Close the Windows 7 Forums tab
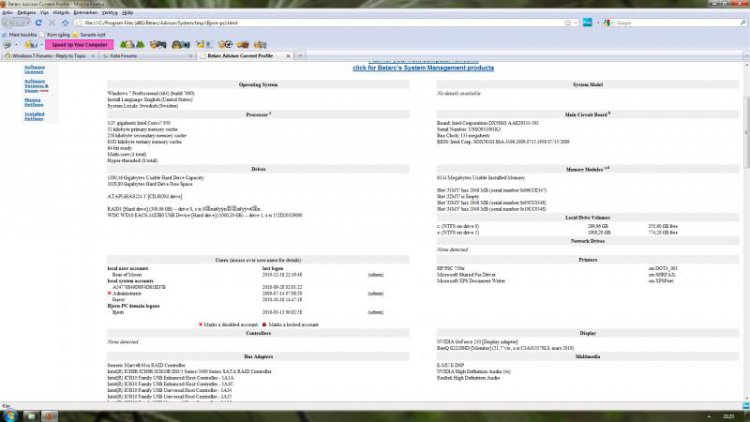Viewport: 750px width, 422px height. coord(92,56)
